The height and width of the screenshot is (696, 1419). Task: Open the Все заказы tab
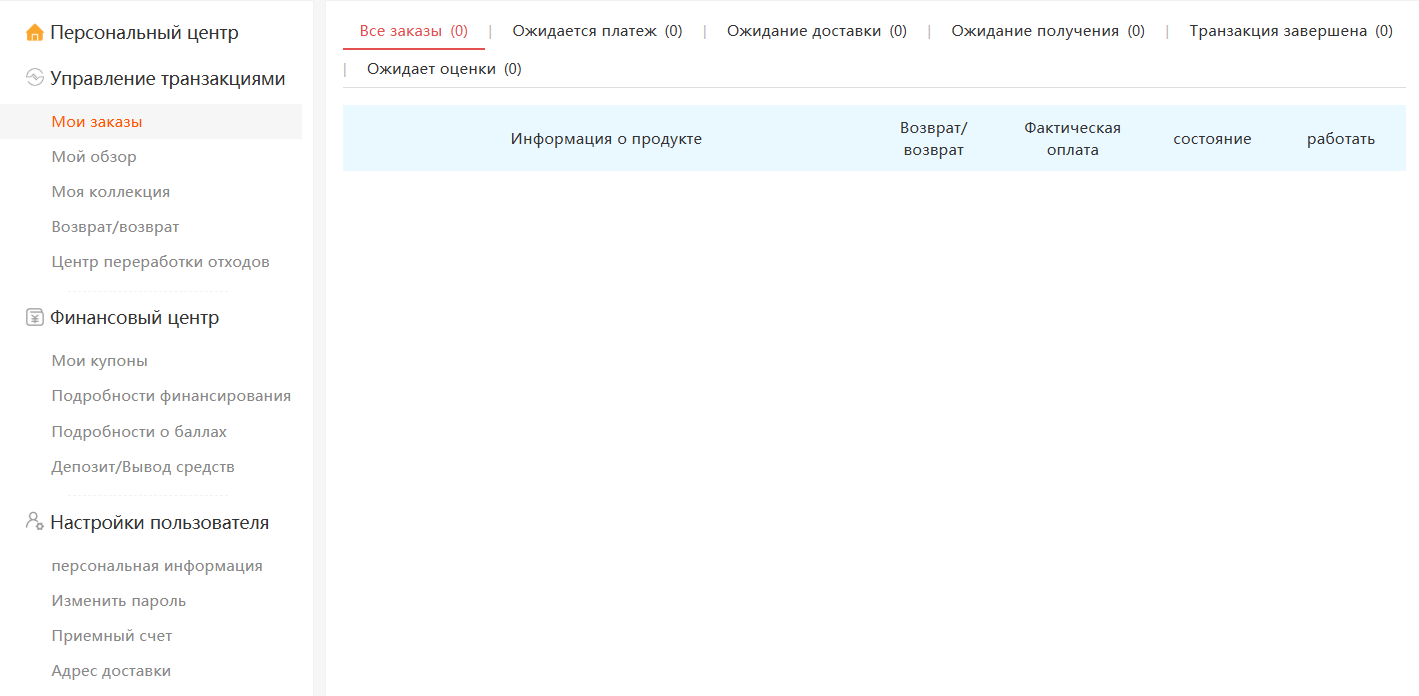pos(413,31)
